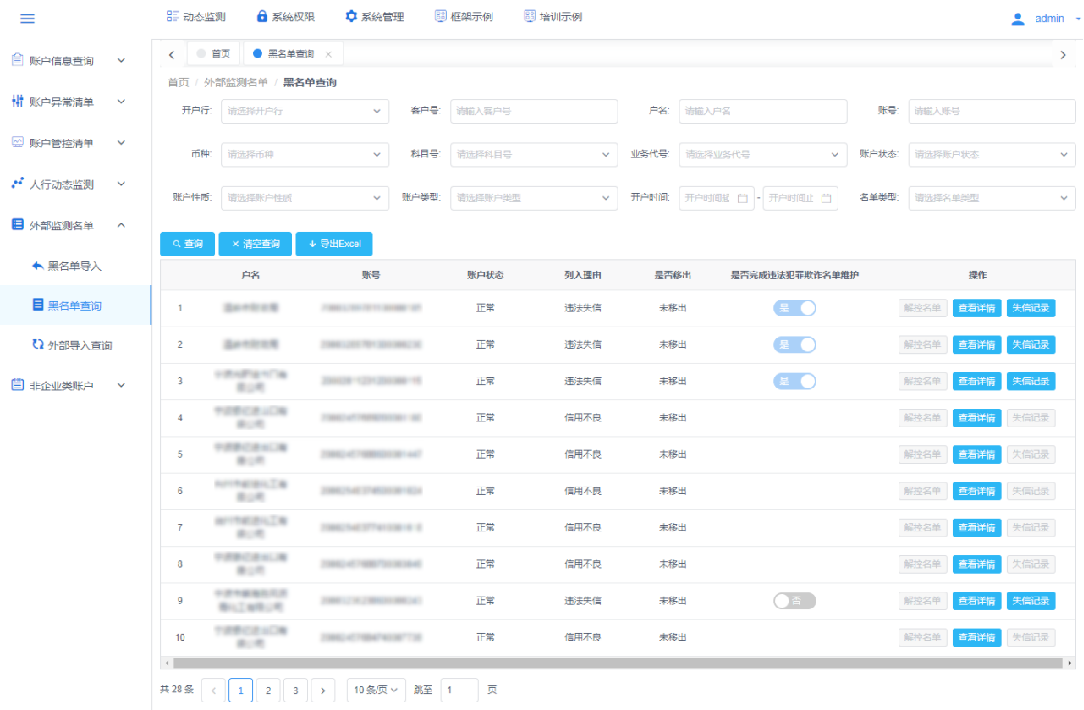The width and height of the screenshot is (1084, 710).
Task: Toggle off the switch in row 1
Action: click(x=794, y=308)
